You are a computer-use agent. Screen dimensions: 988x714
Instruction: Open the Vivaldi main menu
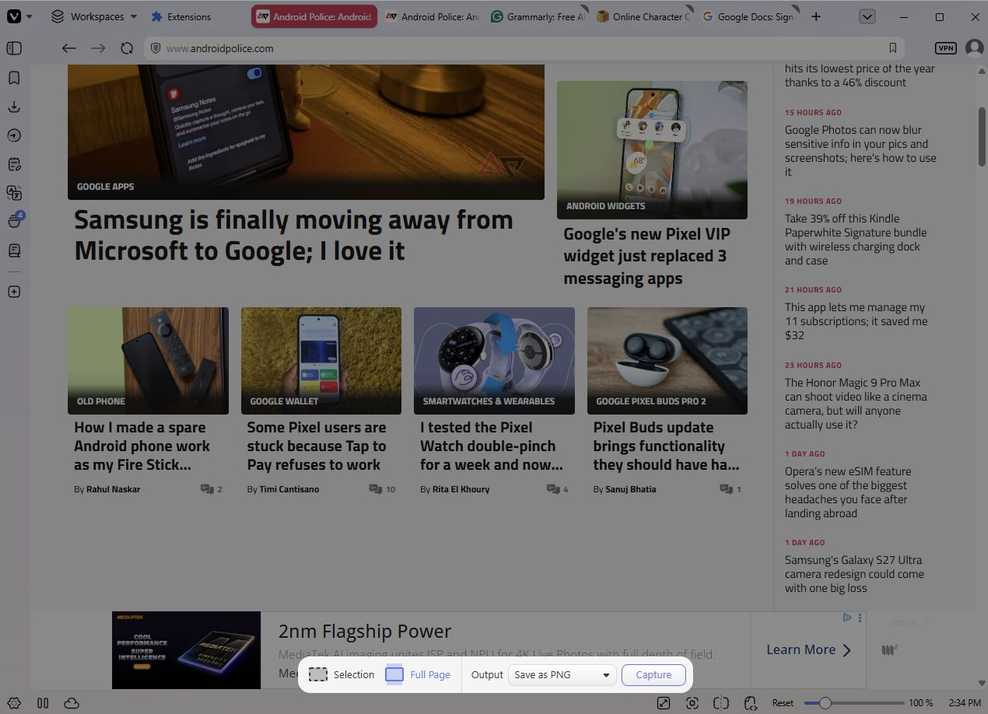click(x=18, y=16)
